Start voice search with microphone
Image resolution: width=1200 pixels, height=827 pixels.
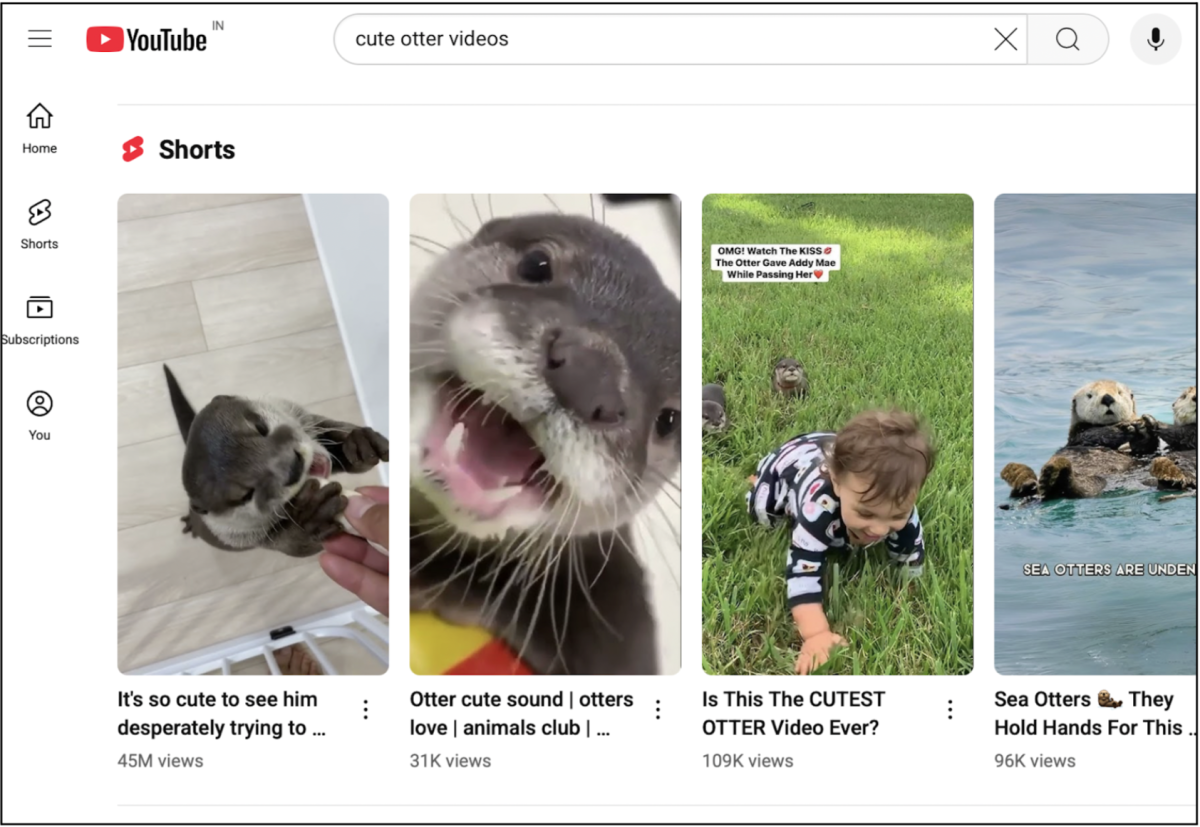coord(1155,39)
